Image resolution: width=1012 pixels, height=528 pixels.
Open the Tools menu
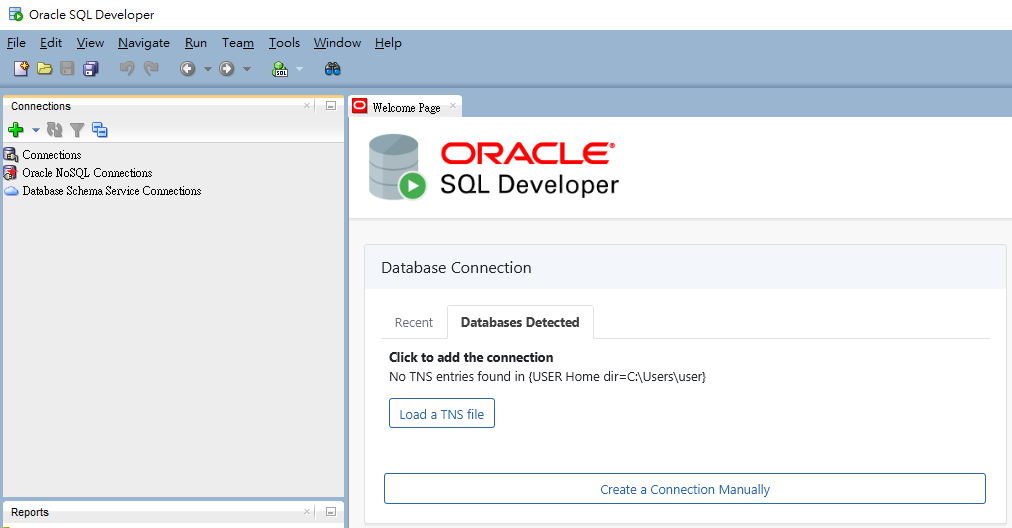pos(284,43)
